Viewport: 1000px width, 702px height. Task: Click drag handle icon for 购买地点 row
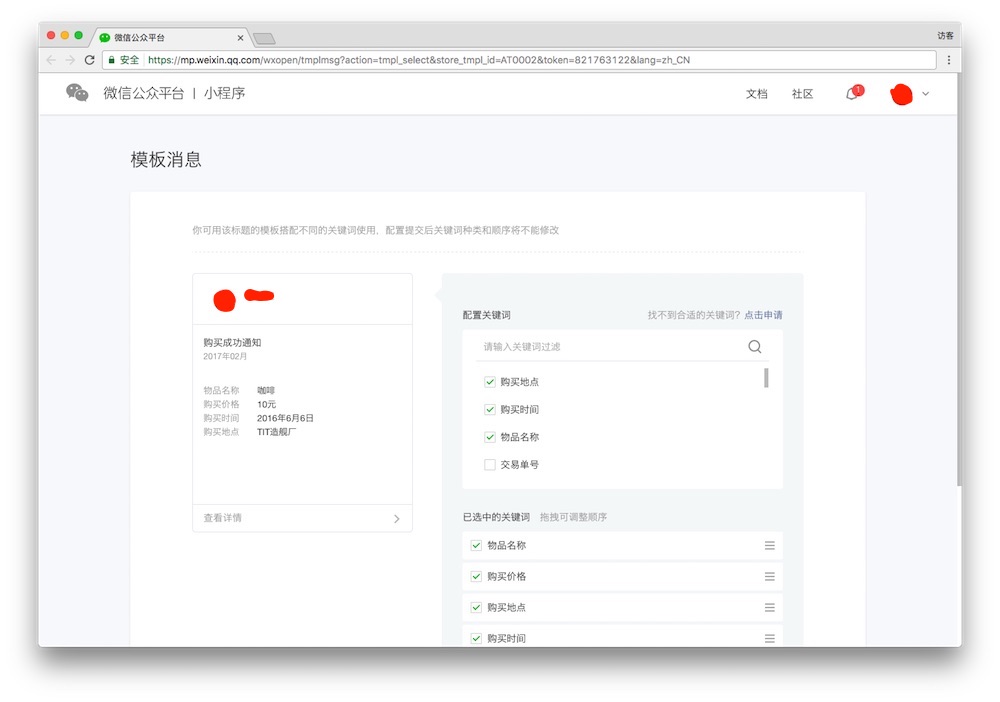click(769, 608)
